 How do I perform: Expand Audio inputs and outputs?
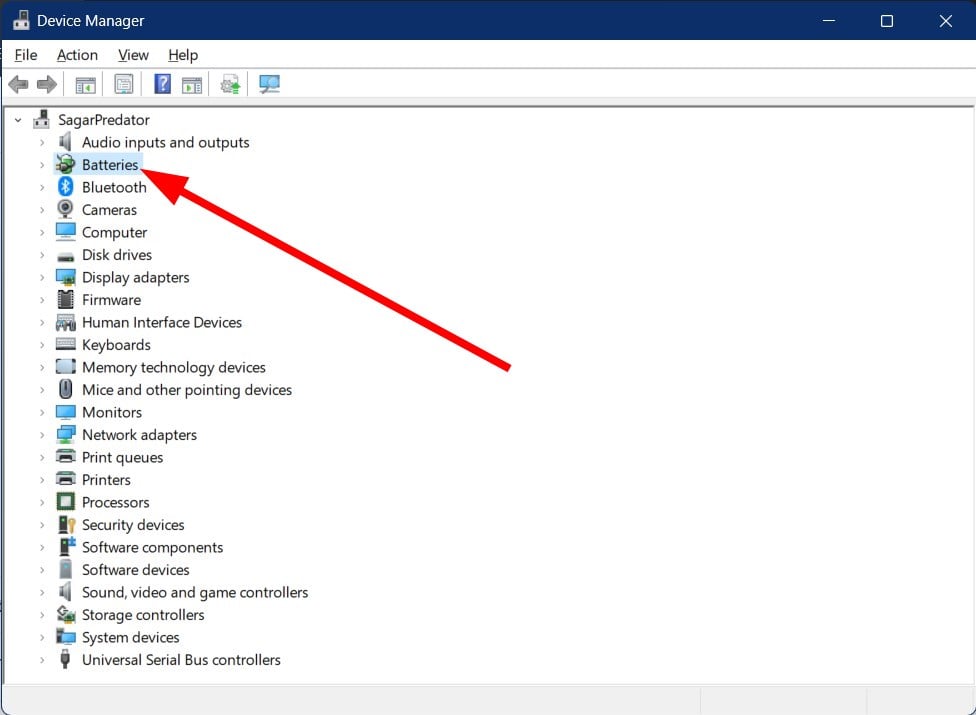coord(42,143)
